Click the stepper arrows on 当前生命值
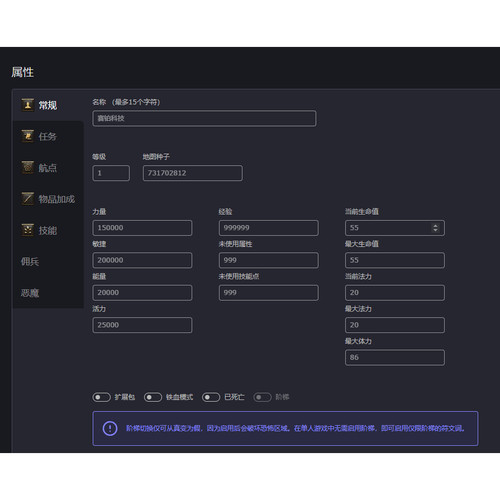Viewport: 500px width, 500px height. [x=435, y=228]
